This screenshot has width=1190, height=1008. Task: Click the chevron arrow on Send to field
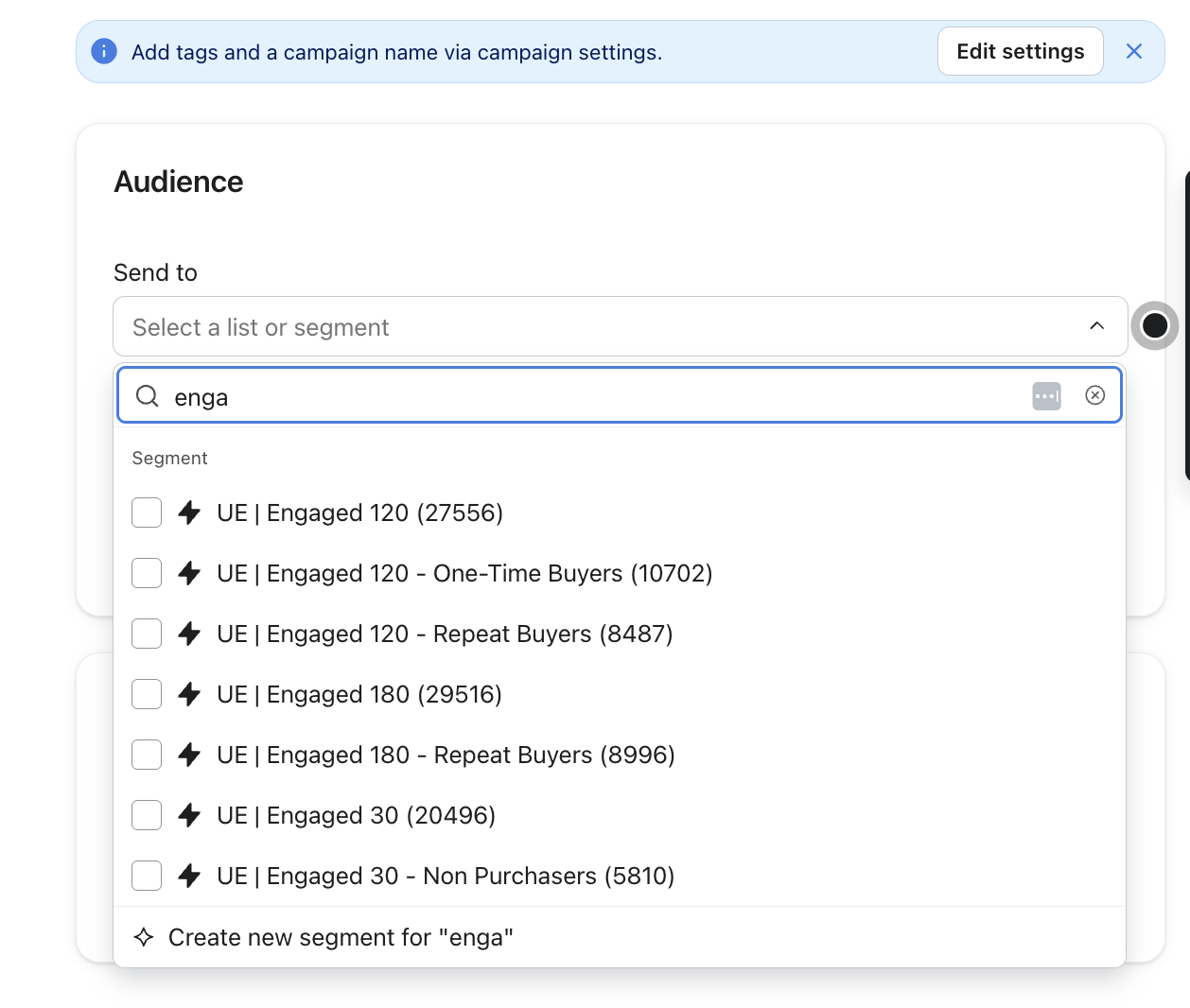click(1097, 326)
